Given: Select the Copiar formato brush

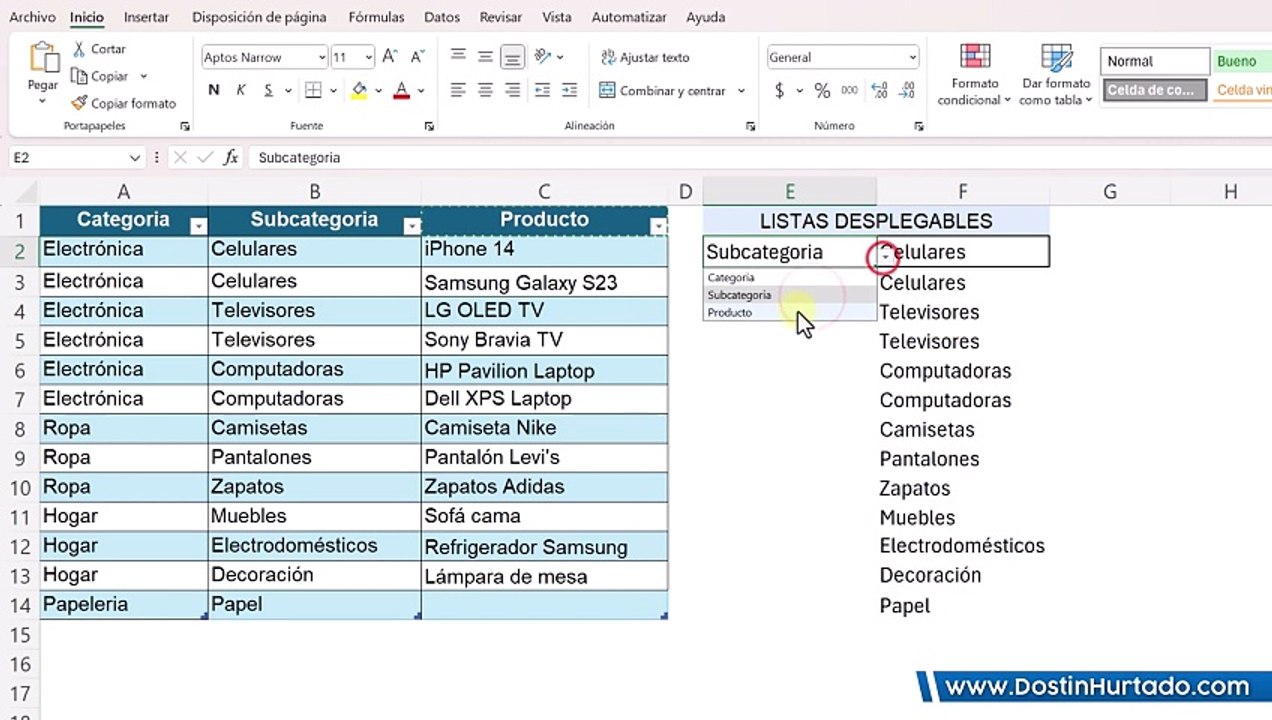Looking at the screenshot, I should (79, 103).
